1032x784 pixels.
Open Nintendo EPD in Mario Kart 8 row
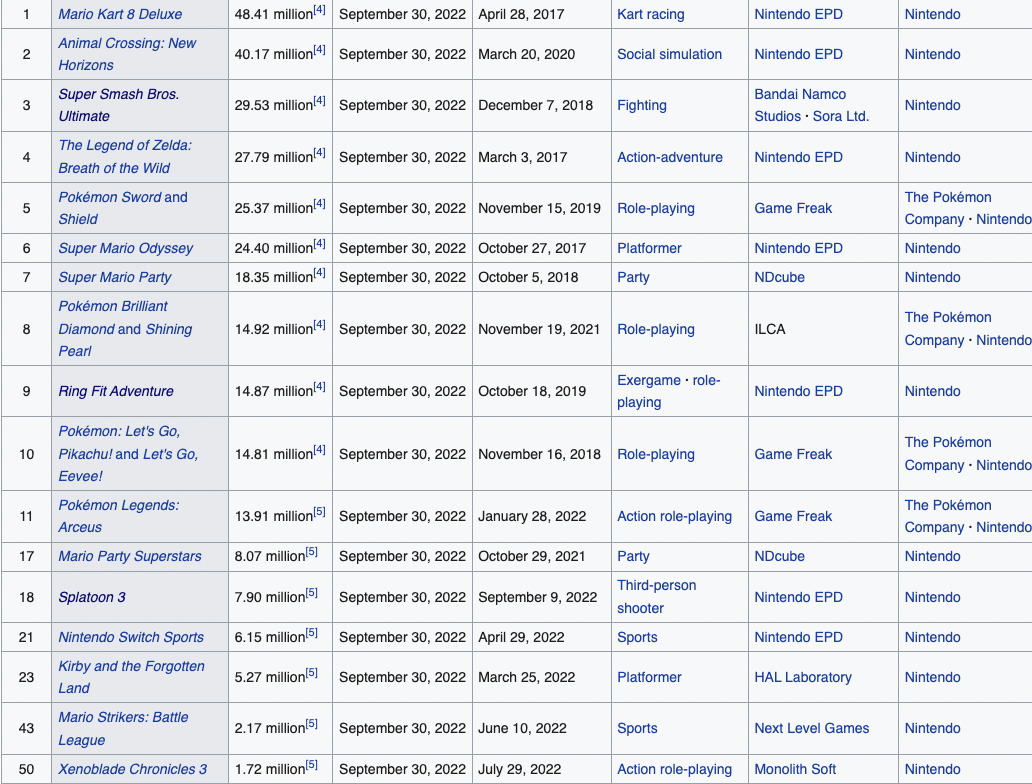[x=798, y=14]
